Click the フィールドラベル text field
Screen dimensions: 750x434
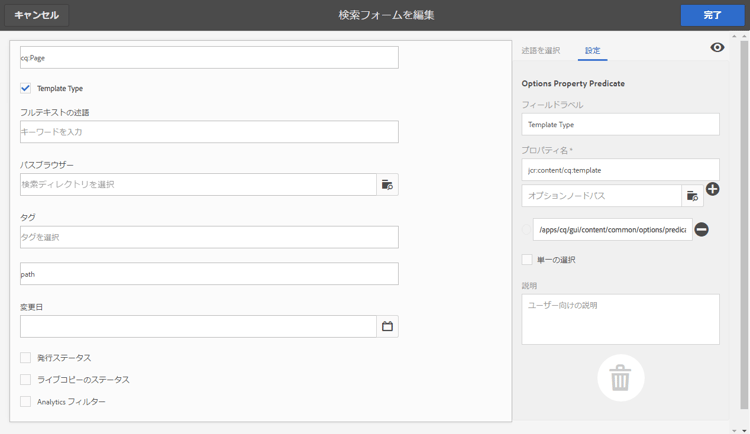(x=620, y=124)
